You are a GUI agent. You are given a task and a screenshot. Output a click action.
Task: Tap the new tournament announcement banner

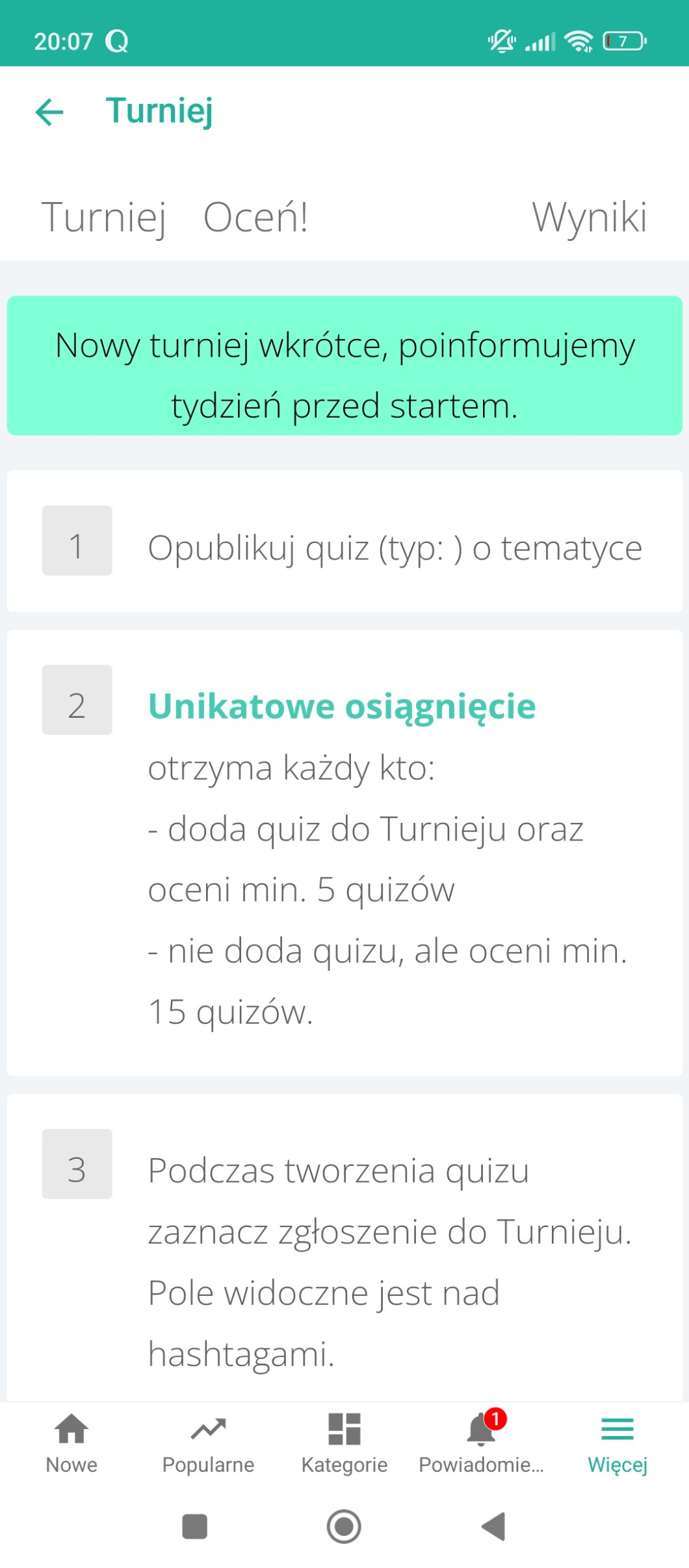tap(344, 366)
